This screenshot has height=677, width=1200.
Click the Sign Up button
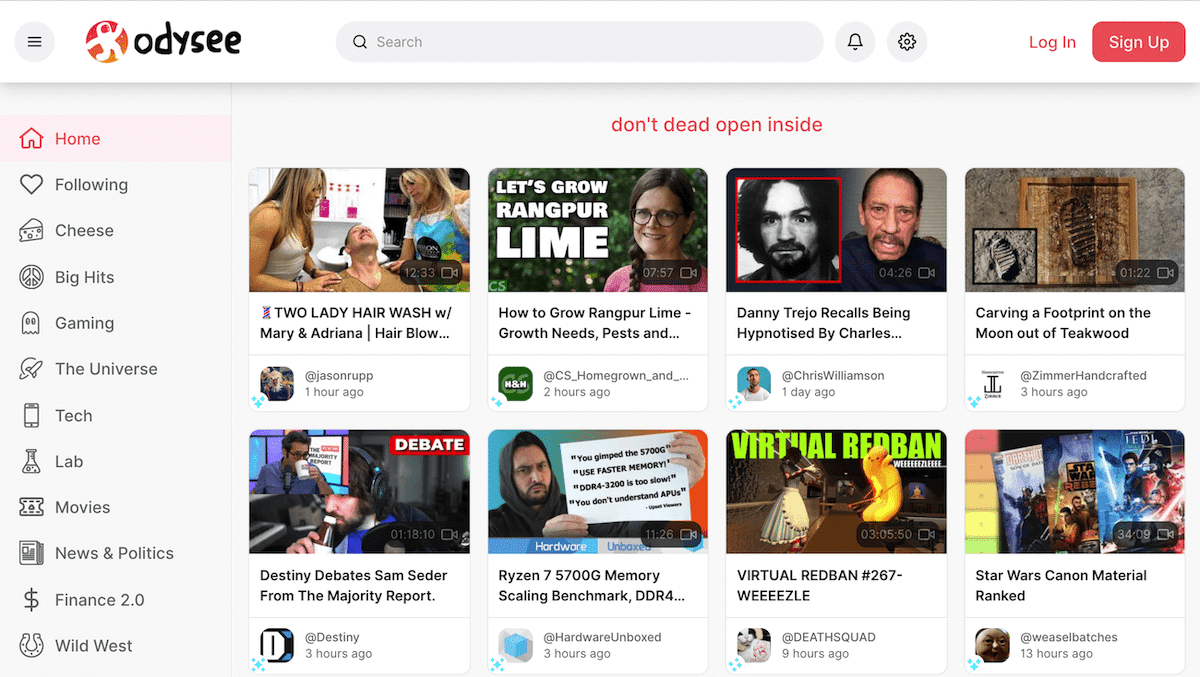click(x=1138, y=41)
